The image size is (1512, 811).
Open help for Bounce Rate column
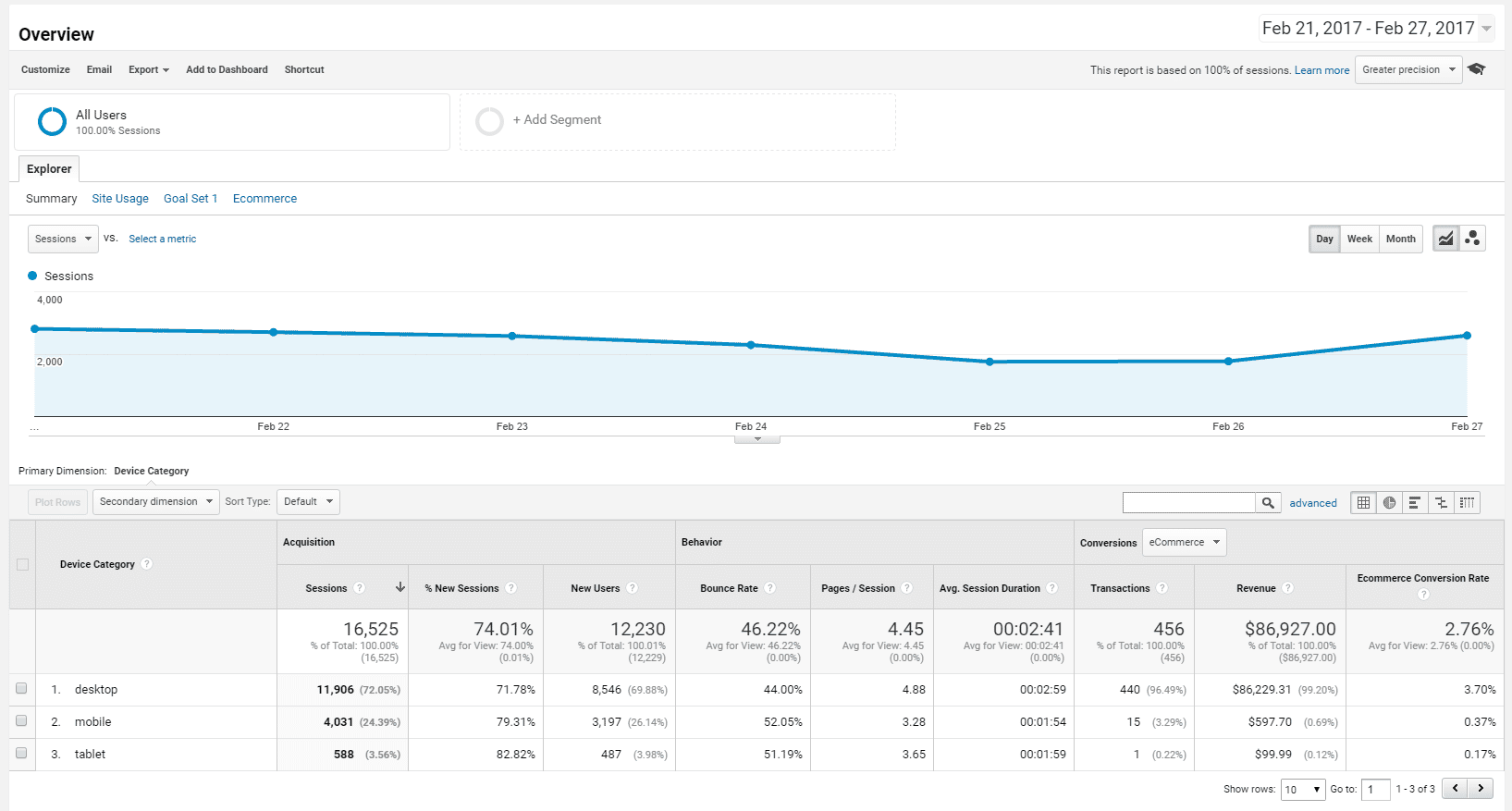[770, 588]
